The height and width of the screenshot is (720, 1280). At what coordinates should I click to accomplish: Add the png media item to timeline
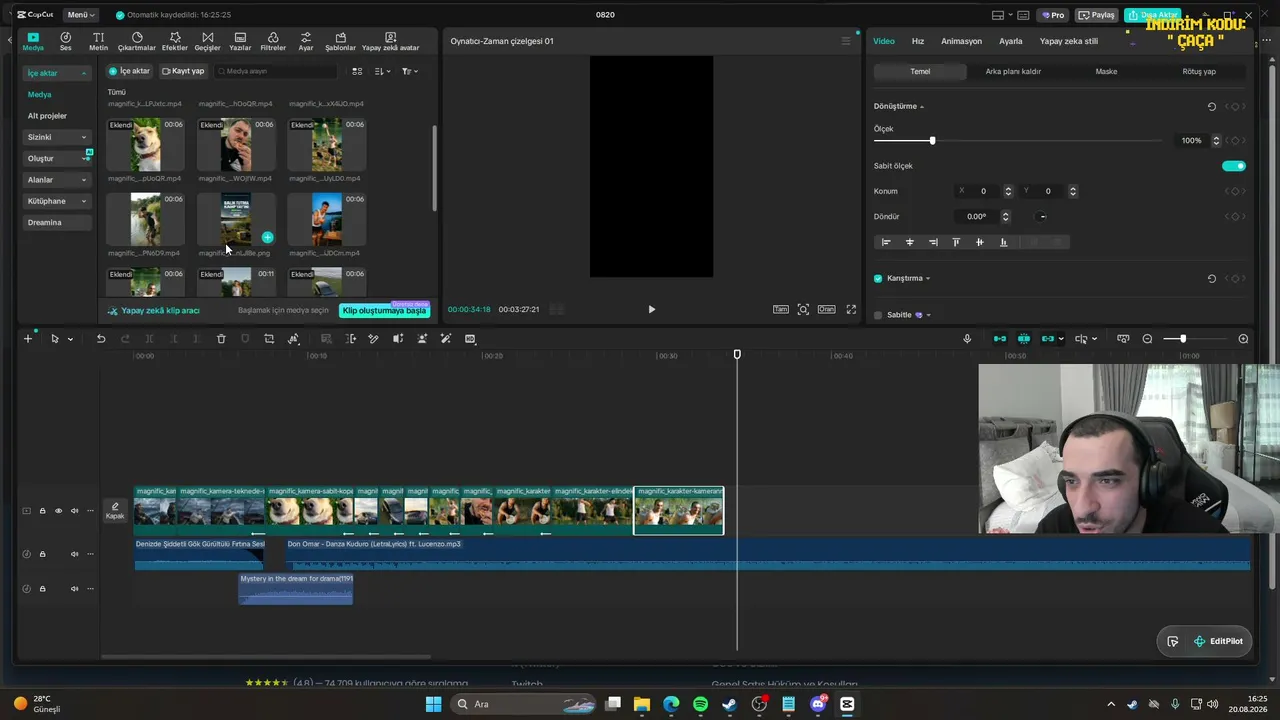pyautogui.click(x=267, y=238)
